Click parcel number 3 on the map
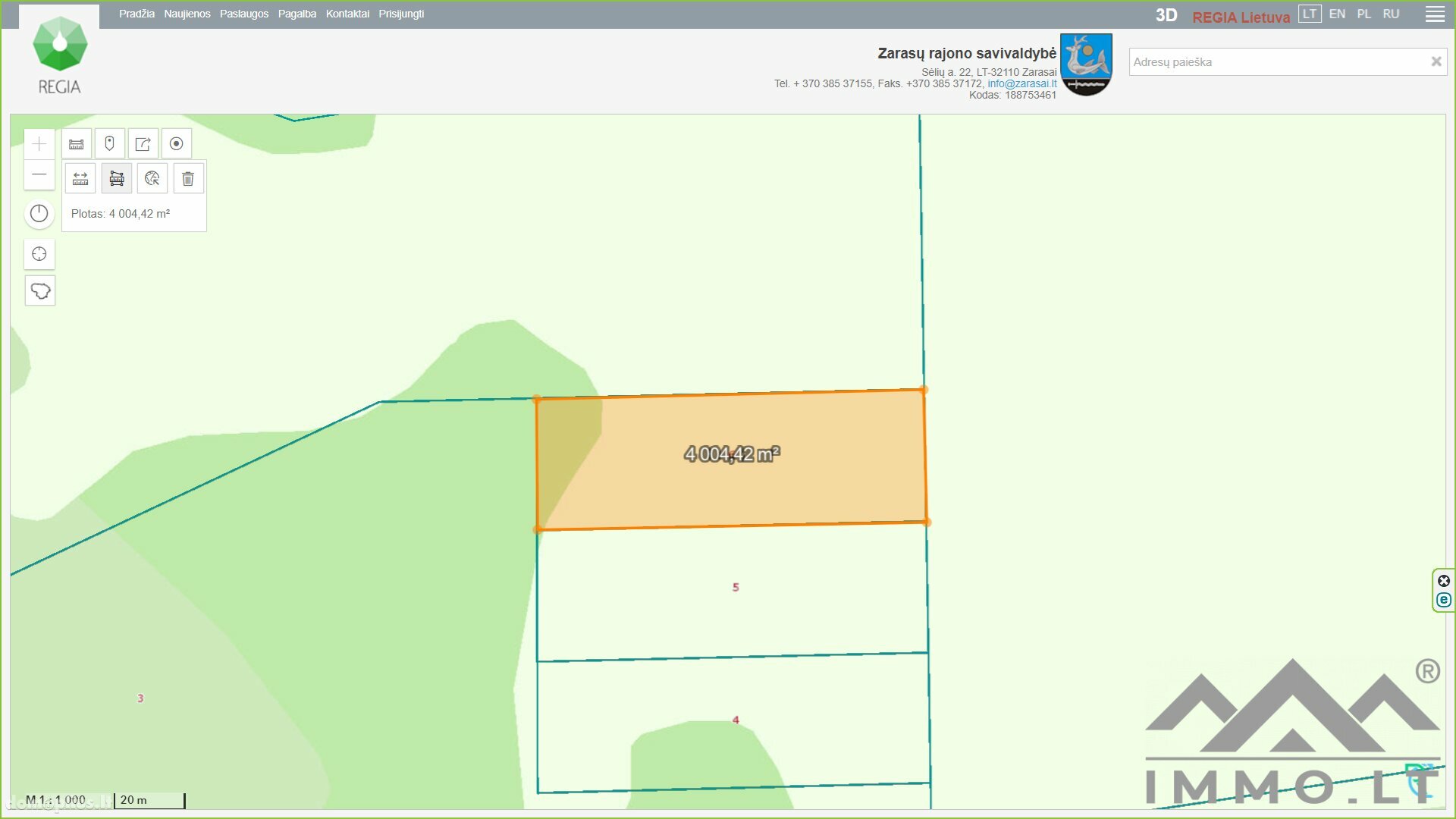 coord(140,698)
